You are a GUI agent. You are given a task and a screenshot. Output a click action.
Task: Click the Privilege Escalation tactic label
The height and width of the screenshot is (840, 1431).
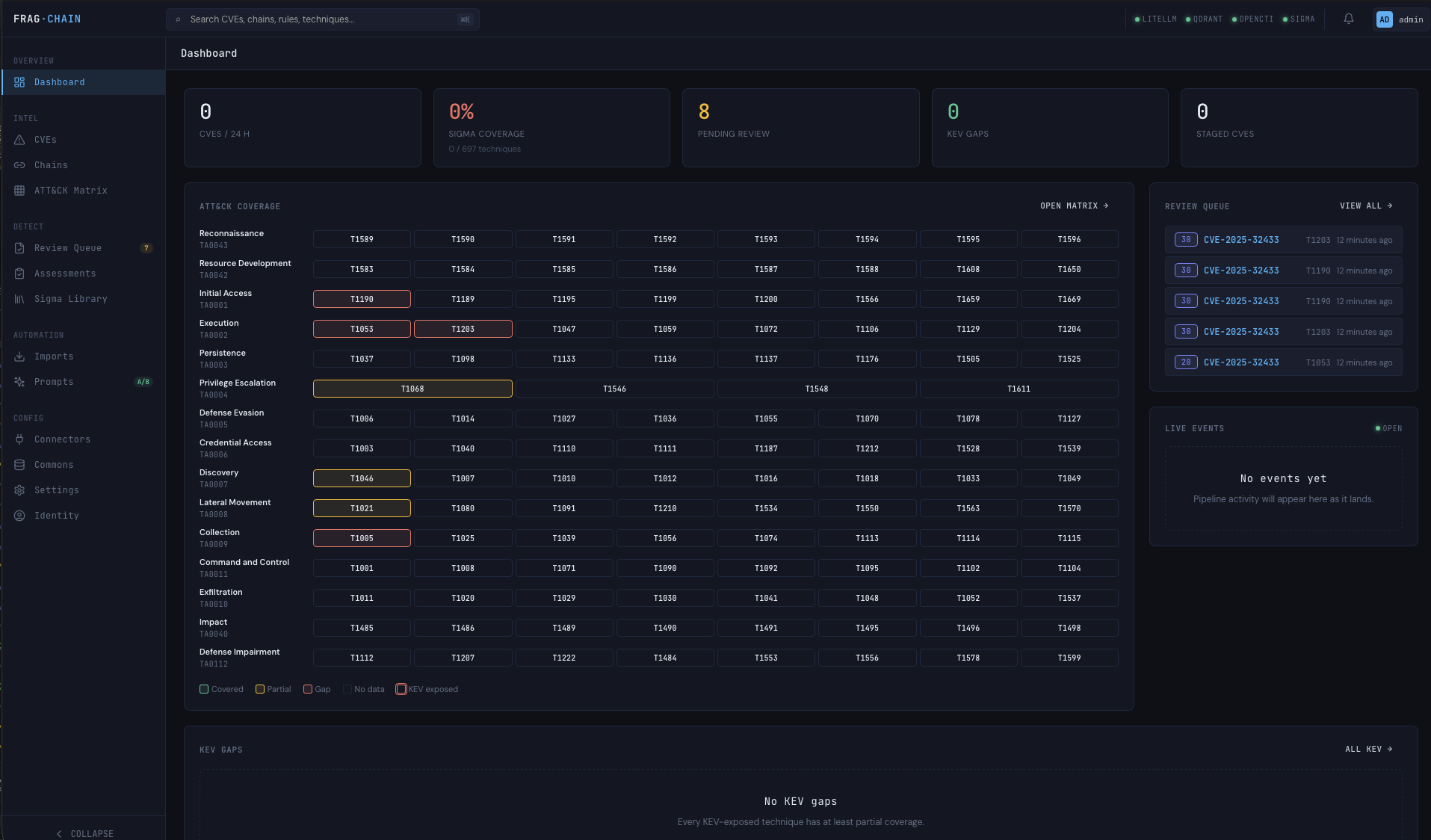[238, 383]
